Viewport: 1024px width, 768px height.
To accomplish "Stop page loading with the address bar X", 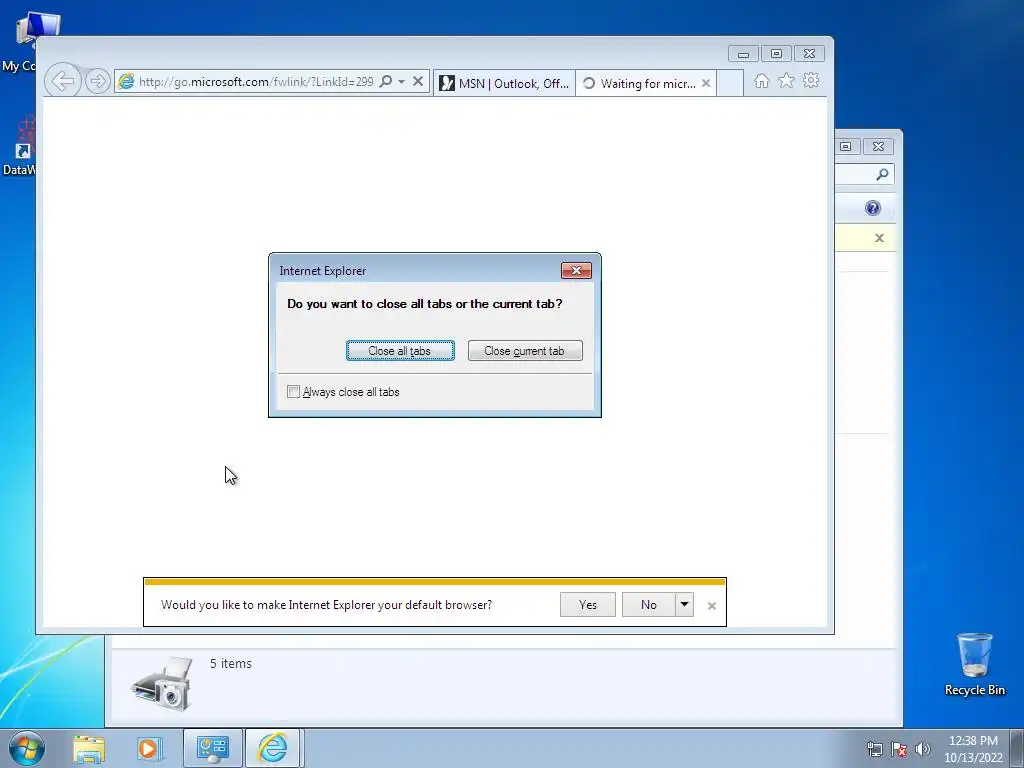I will point(418,82).
